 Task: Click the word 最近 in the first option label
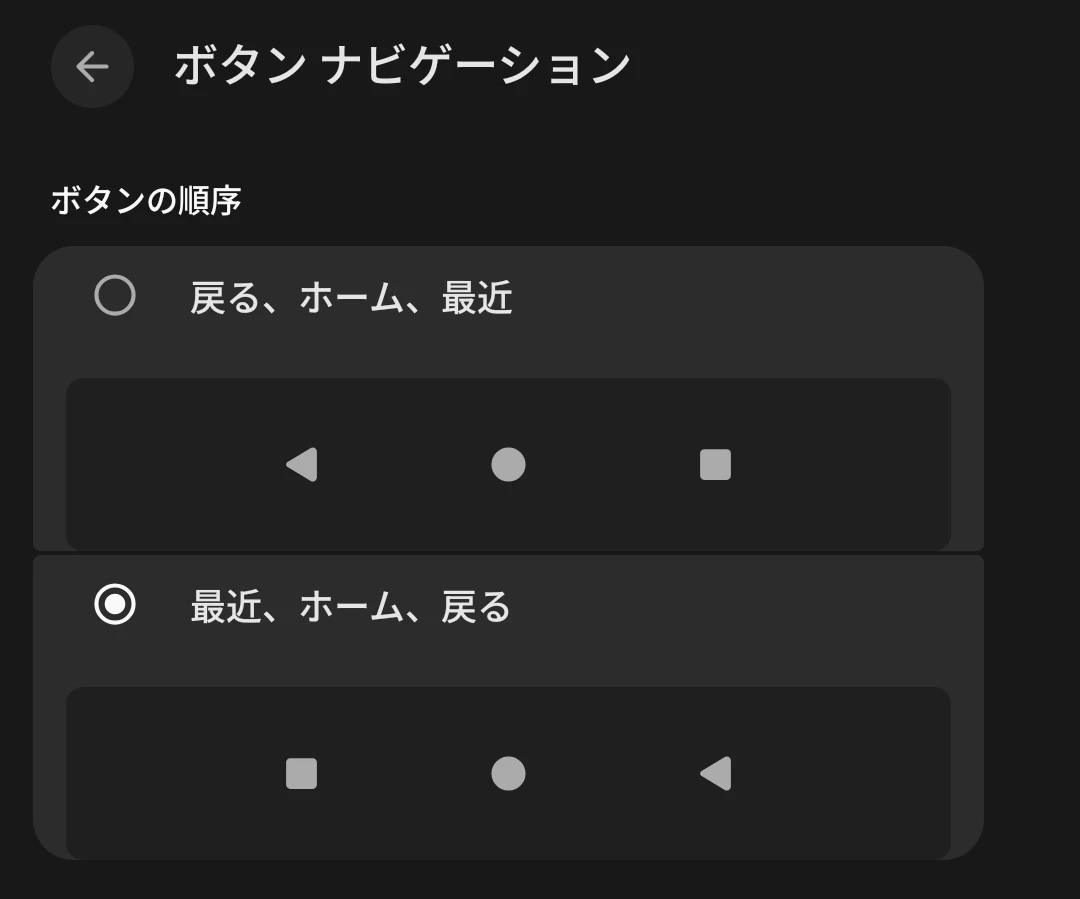coord(477,298)
